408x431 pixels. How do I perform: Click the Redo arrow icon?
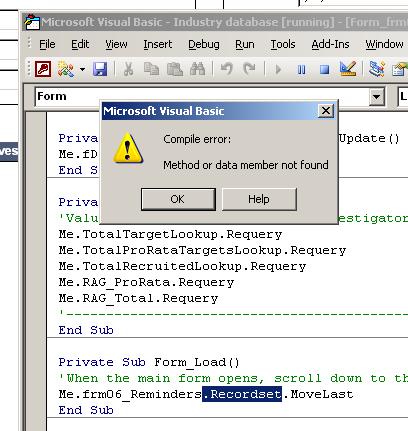click(249, 69)
